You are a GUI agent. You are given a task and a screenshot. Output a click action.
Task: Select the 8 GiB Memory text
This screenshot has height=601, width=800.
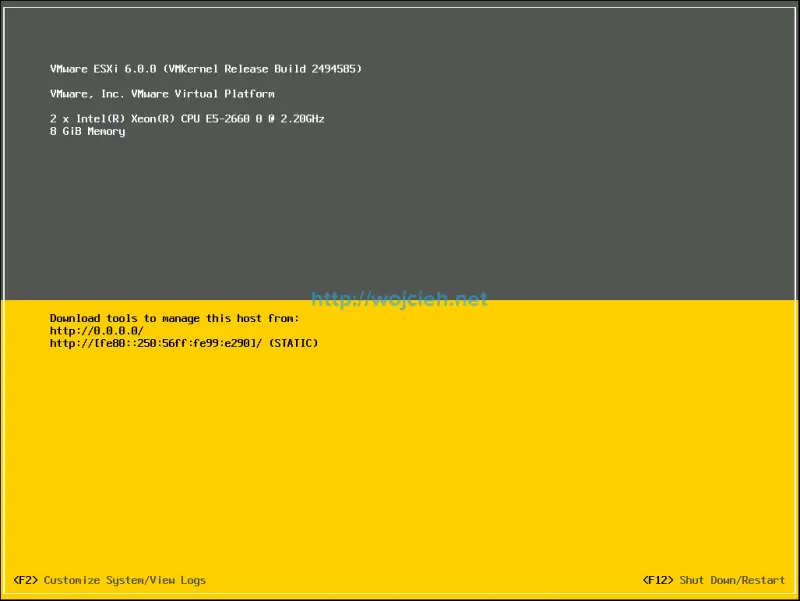tap(88, 131)
